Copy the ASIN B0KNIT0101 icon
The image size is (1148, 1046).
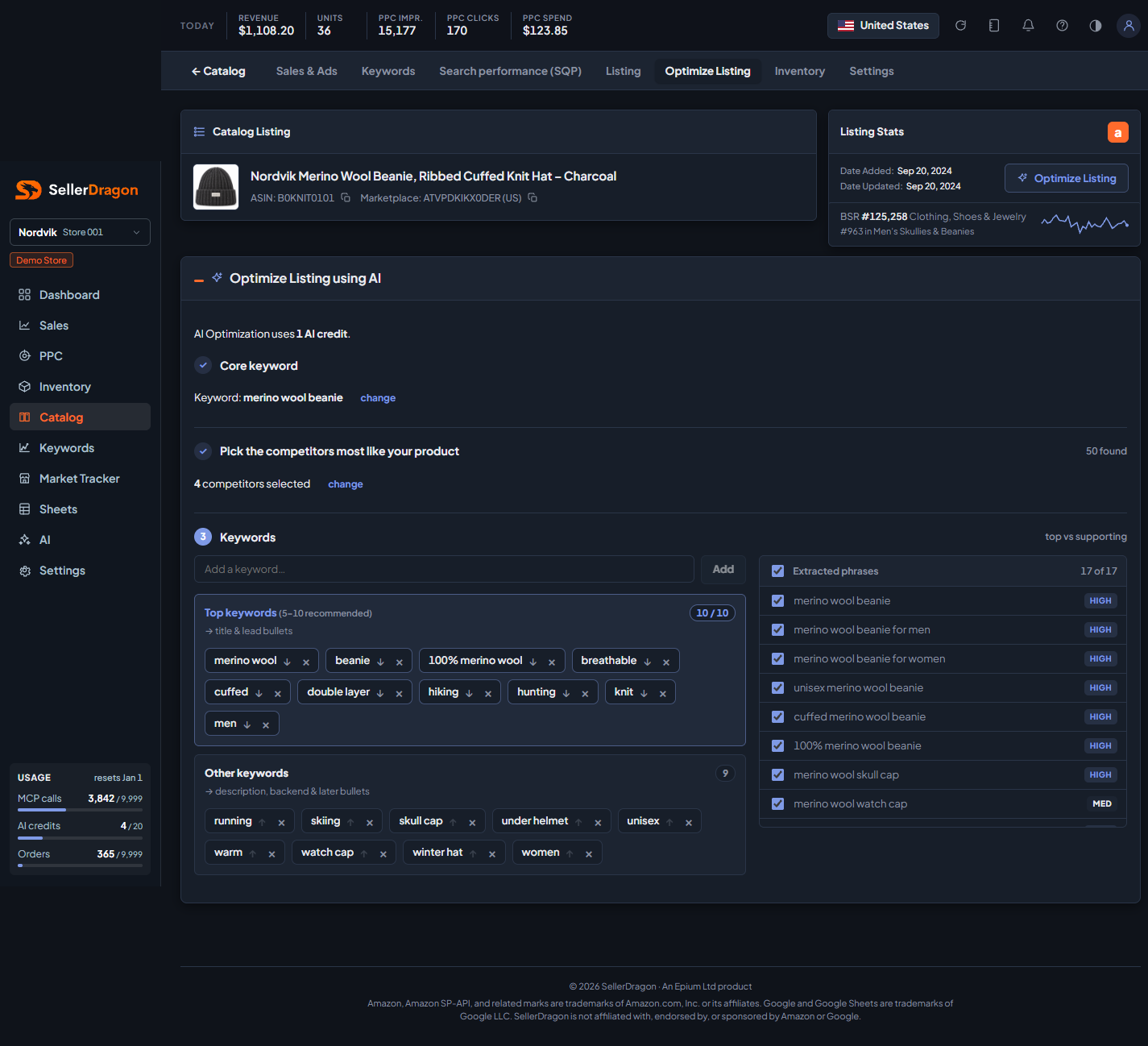(346, 197)
